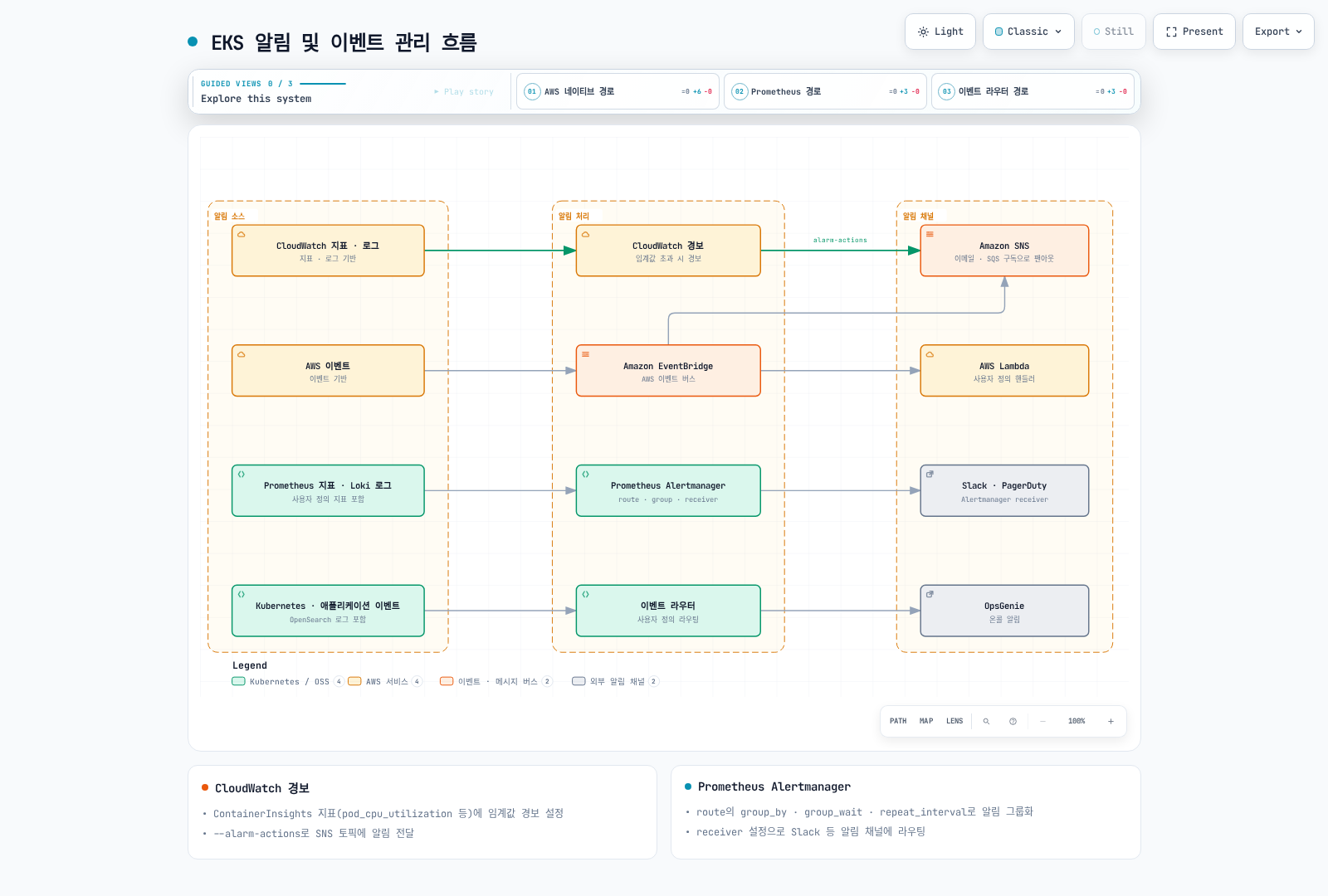Click code icon on Prometheus 지표 · Loki node
Image resolution: width=1328 pixels, height=896 pixels.
(x=242, y=475)
